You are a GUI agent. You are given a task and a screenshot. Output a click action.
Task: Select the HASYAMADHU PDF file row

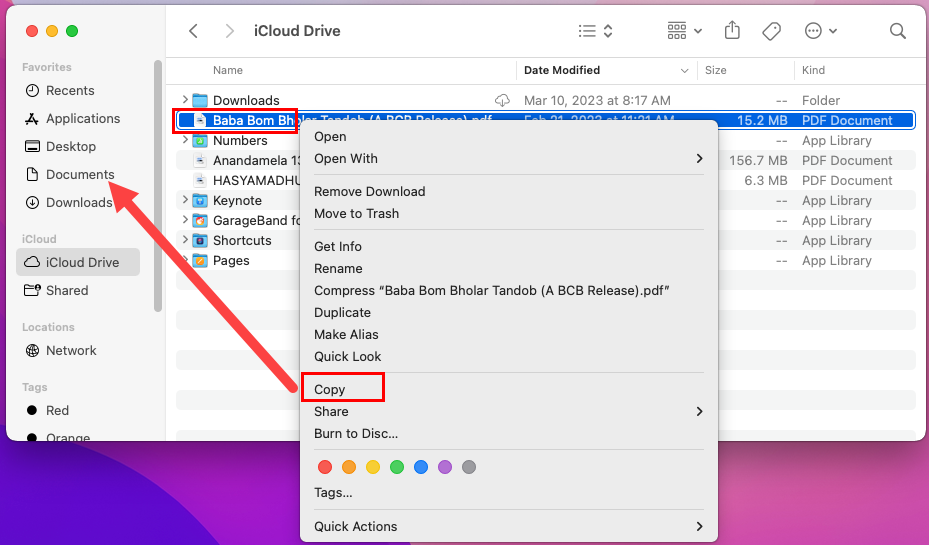click(546, 181)
